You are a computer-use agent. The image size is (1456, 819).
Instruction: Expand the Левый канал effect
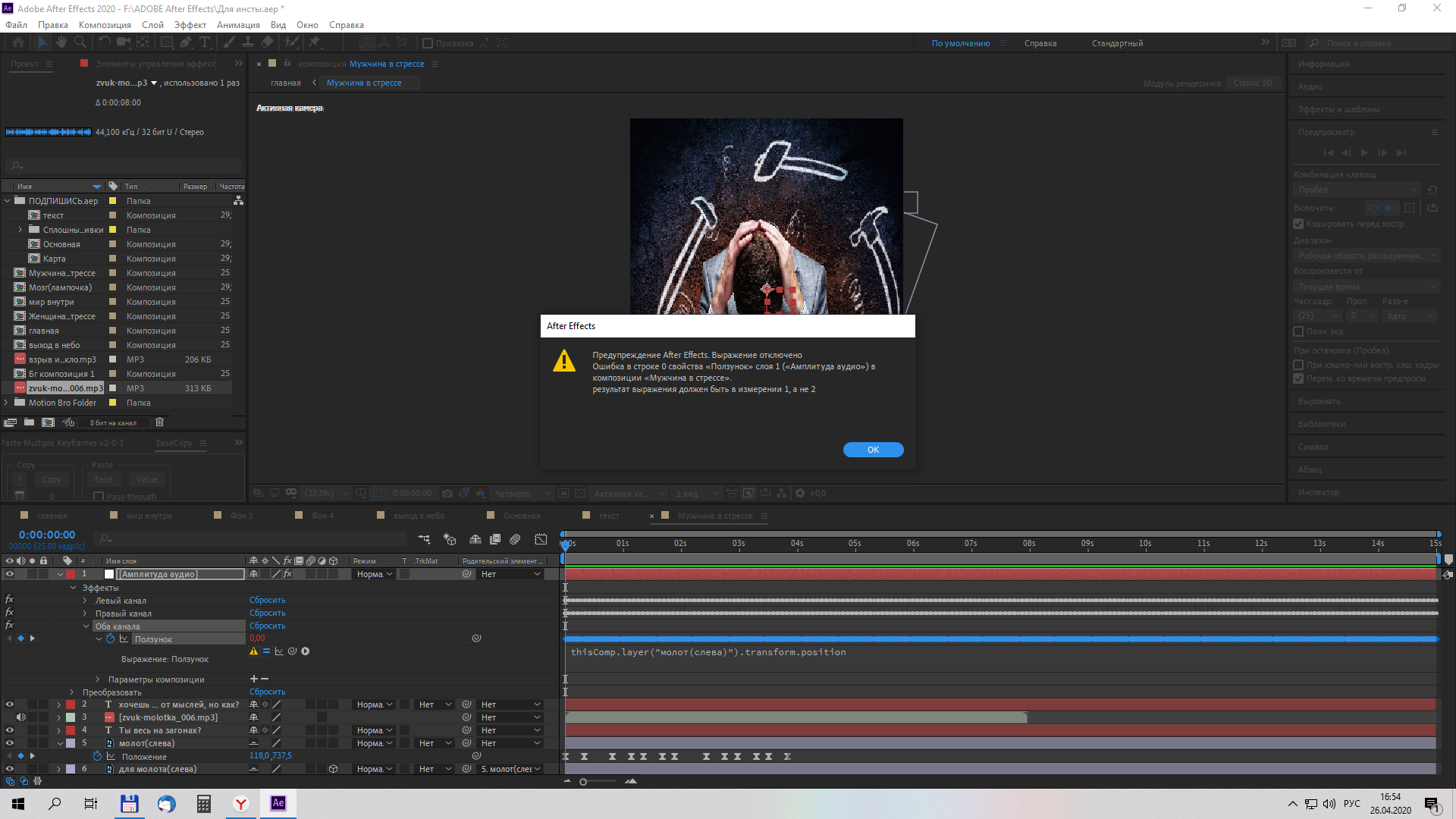point(85,601)
